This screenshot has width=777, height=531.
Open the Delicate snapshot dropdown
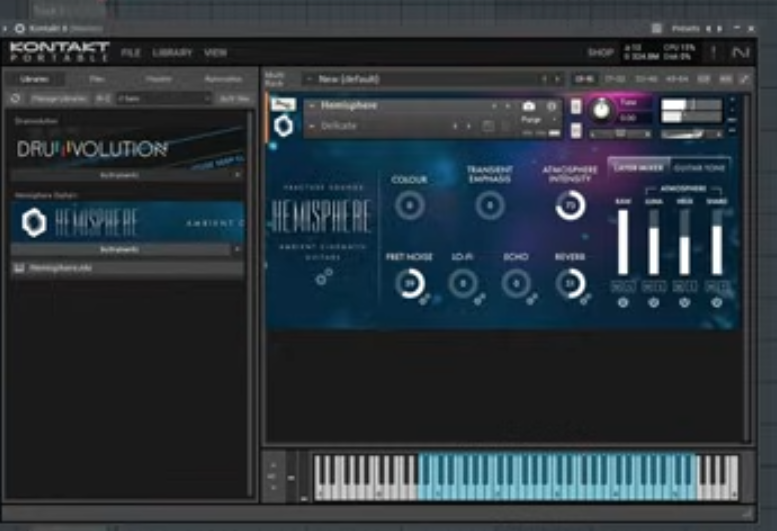point(312,126)
